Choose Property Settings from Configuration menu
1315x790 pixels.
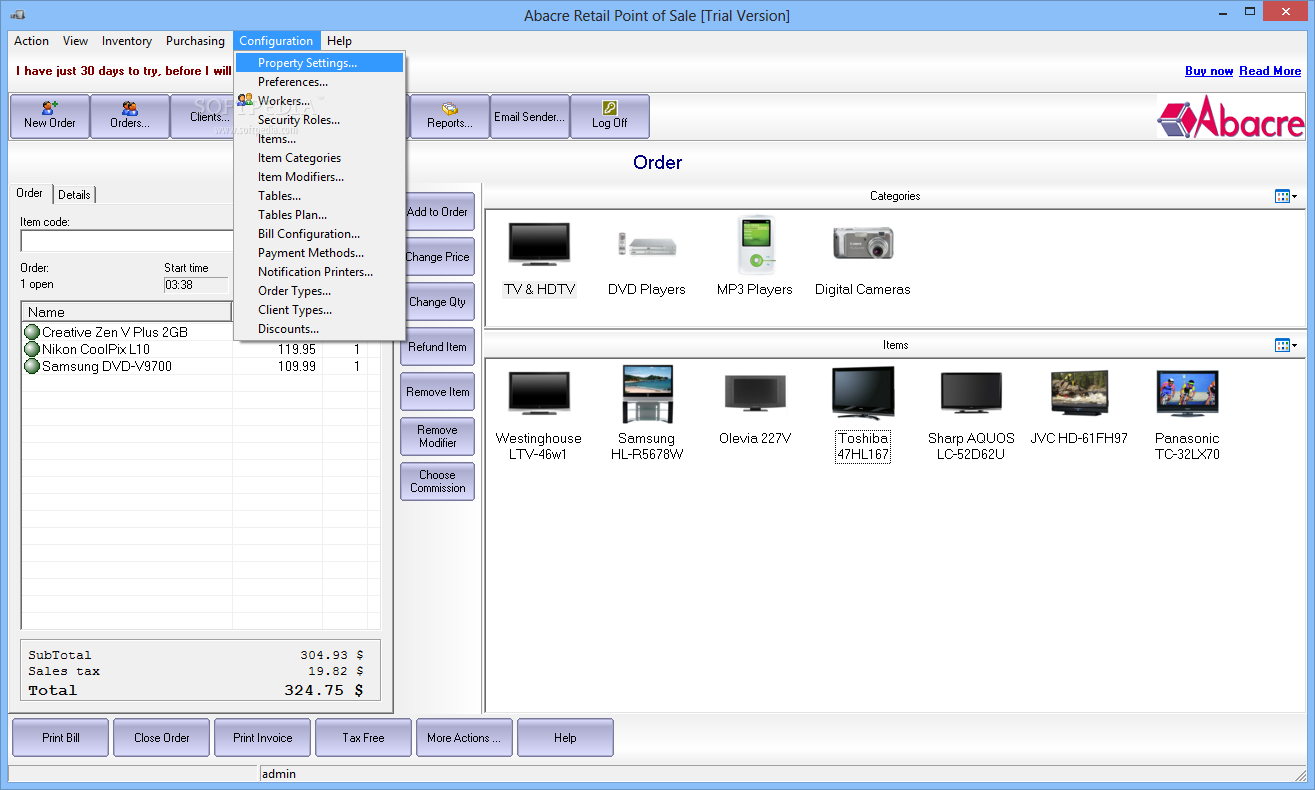319,63
